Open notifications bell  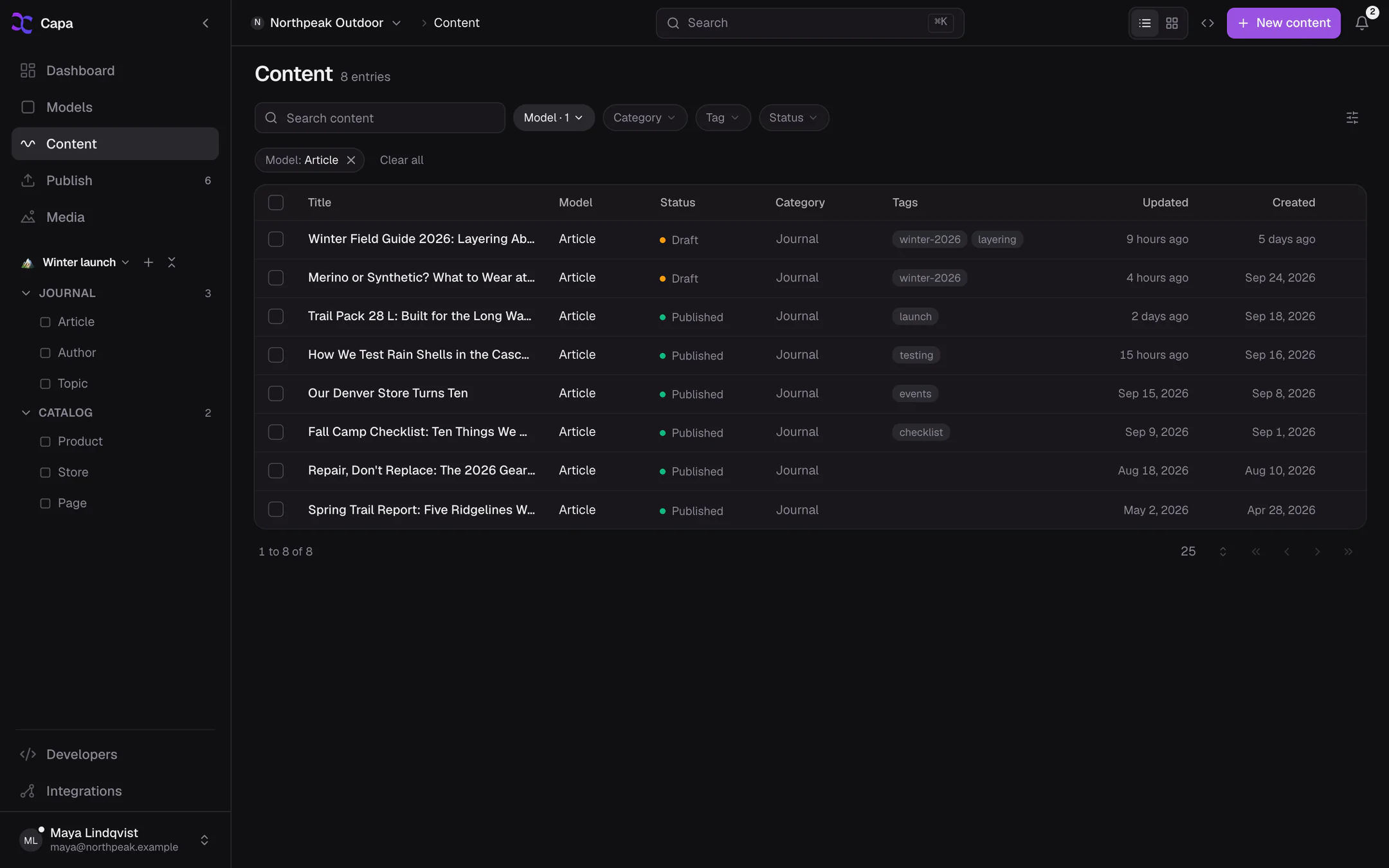point(1361,23)
